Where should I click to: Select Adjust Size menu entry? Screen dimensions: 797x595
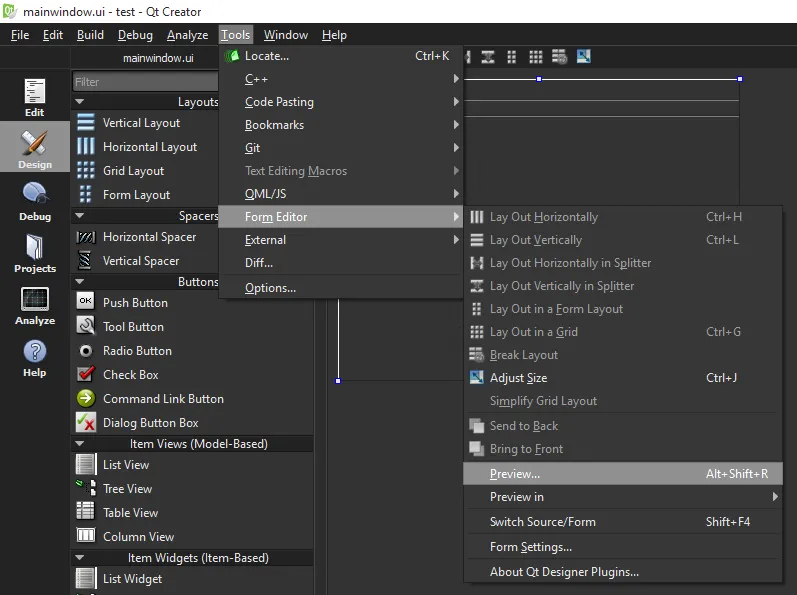pyautogui.click(x=518, y=378)
